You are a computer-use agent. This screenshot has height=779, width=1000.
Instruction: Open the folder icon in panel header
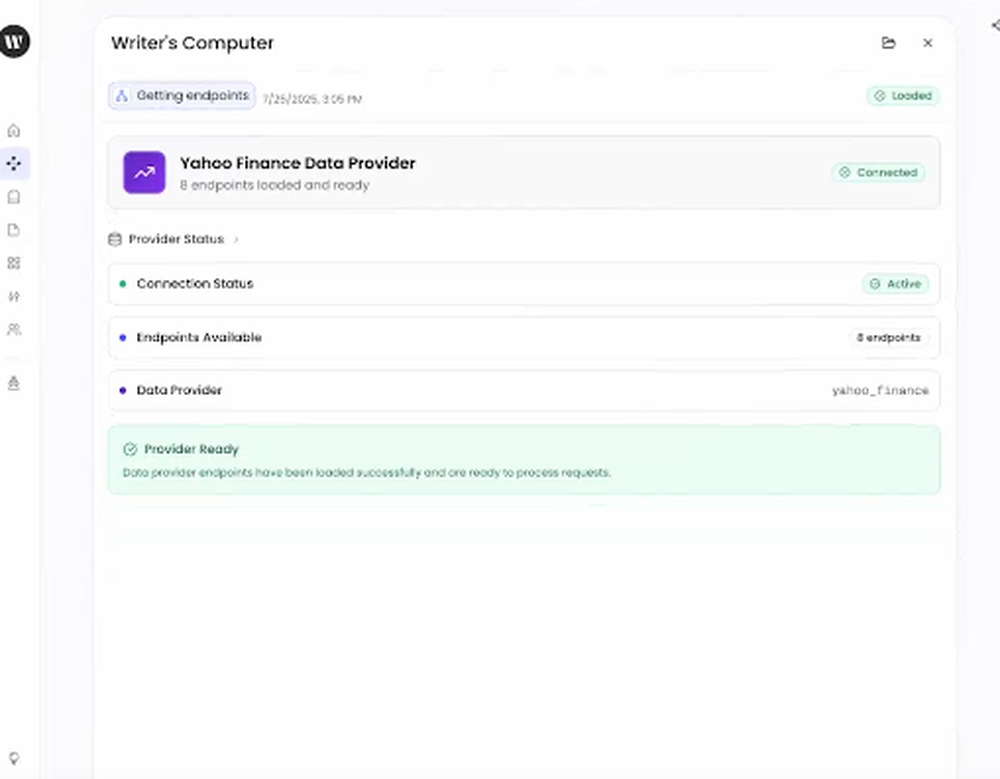[888, 43]
